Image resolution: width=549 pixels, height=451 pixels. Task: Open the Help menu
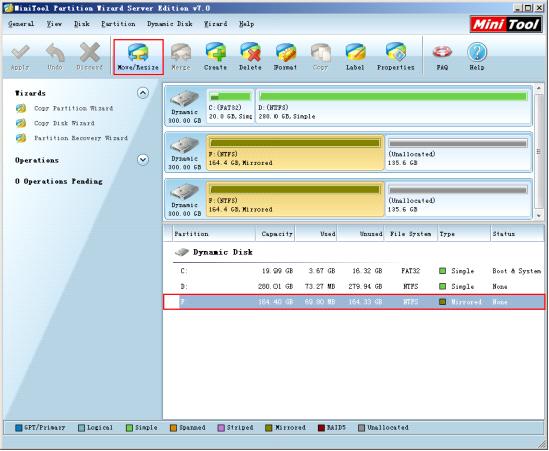[246, 24]
